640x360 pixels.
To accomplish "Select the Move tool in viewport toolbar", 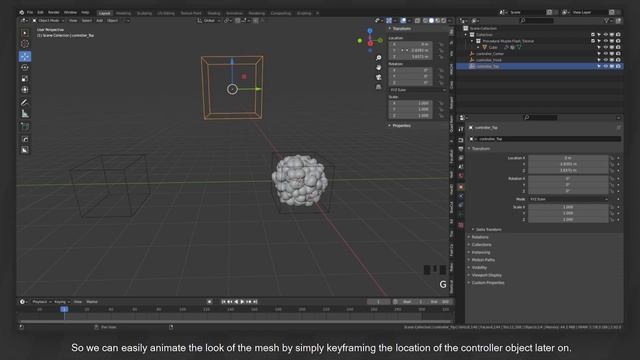I will (x=25, y=56).
